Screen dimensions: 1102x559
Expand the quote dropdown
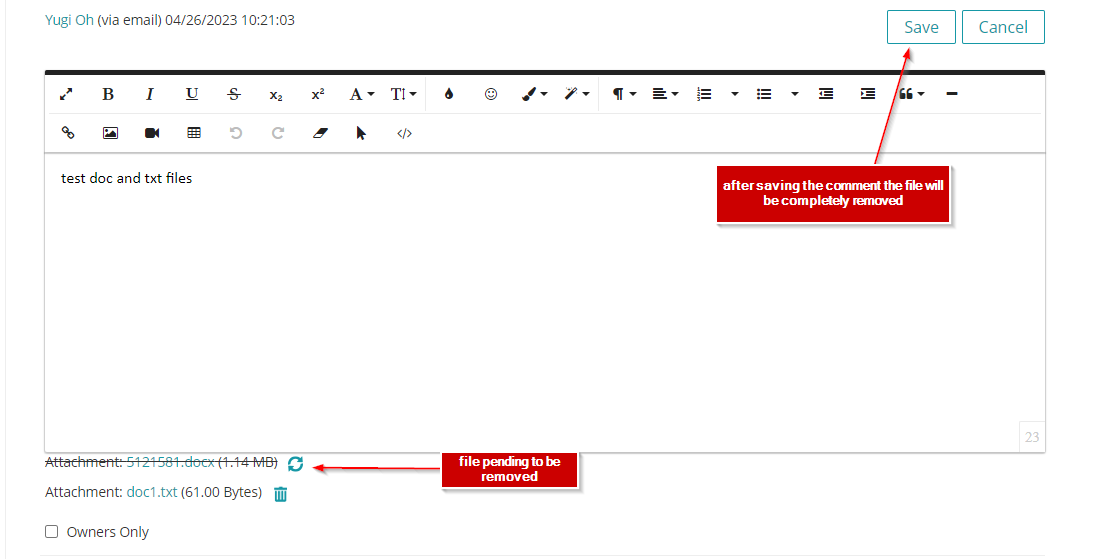pos(911,94)
